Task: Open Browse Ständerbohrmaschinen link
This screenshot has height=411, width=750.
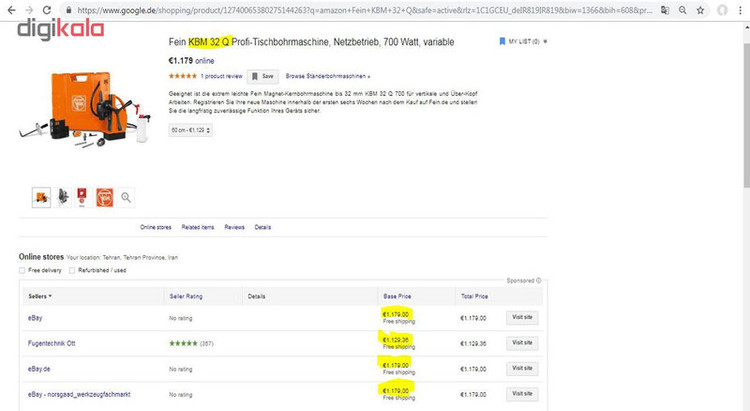Action: pyautogui.click(x=328, y=75)
